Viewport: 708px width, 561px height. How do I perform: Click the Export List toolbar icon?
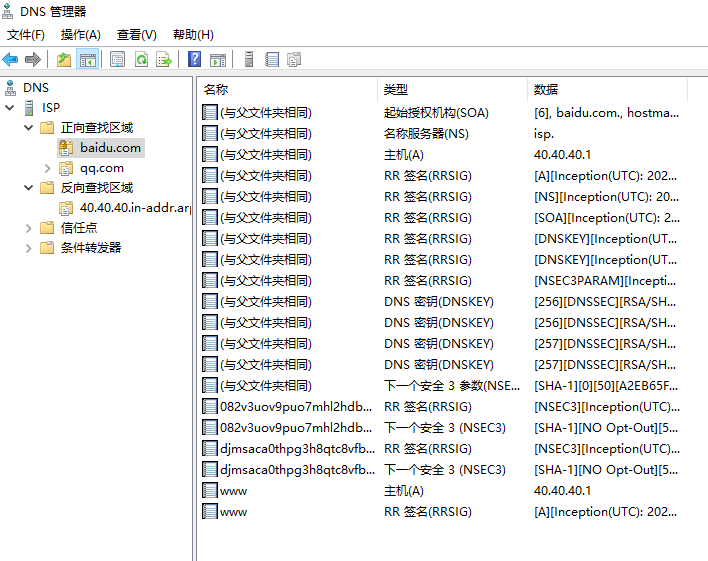click(164, 59)
